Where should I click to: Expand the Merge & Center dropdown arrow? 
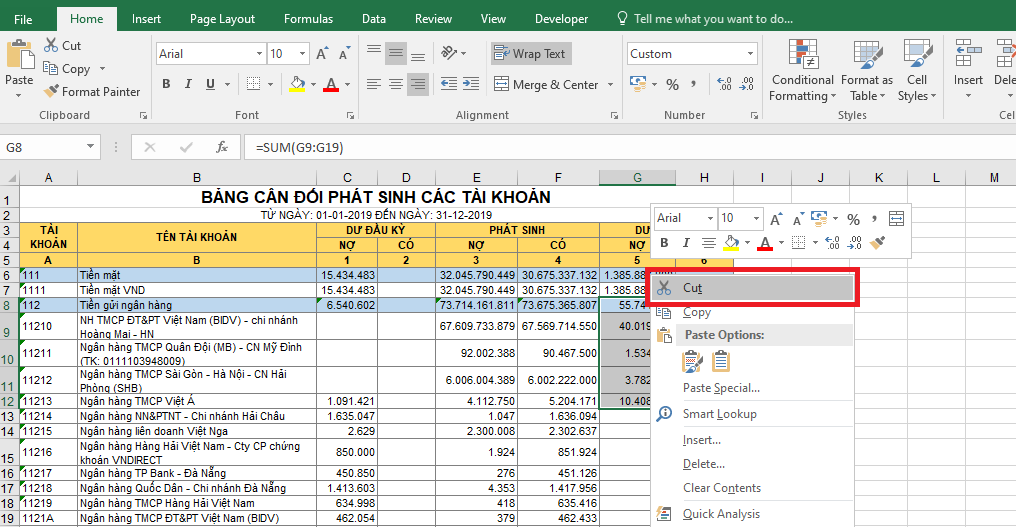click(609, 85)
